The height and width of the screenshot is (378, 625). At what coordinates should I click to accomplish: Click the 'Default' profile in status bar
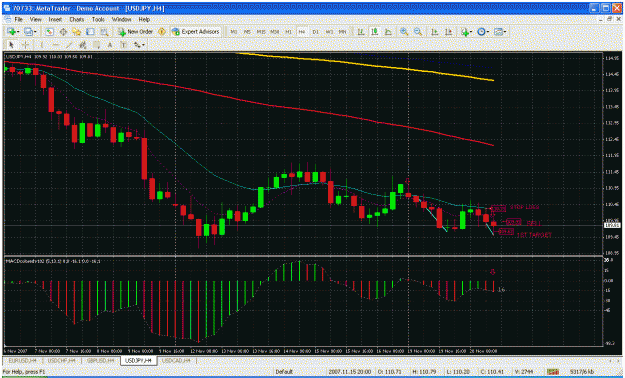pyautogui.click(x=284, y=372)
